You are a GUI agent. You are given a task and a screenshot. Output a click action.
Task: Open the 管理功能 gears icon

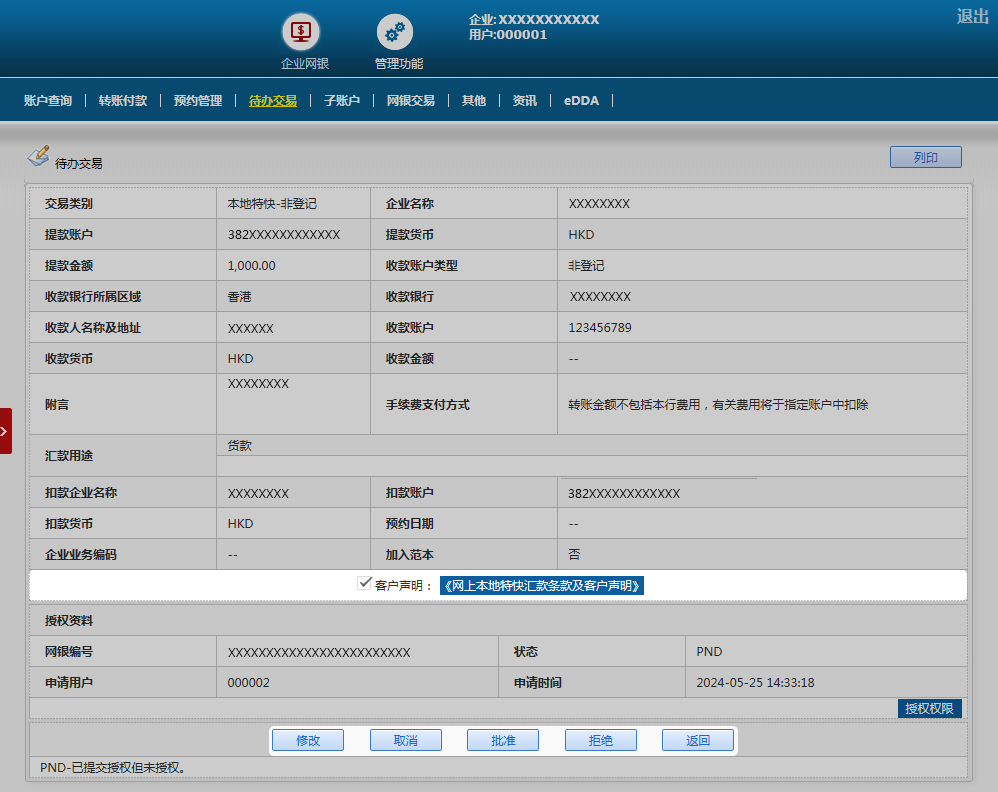tap(395, 32)
